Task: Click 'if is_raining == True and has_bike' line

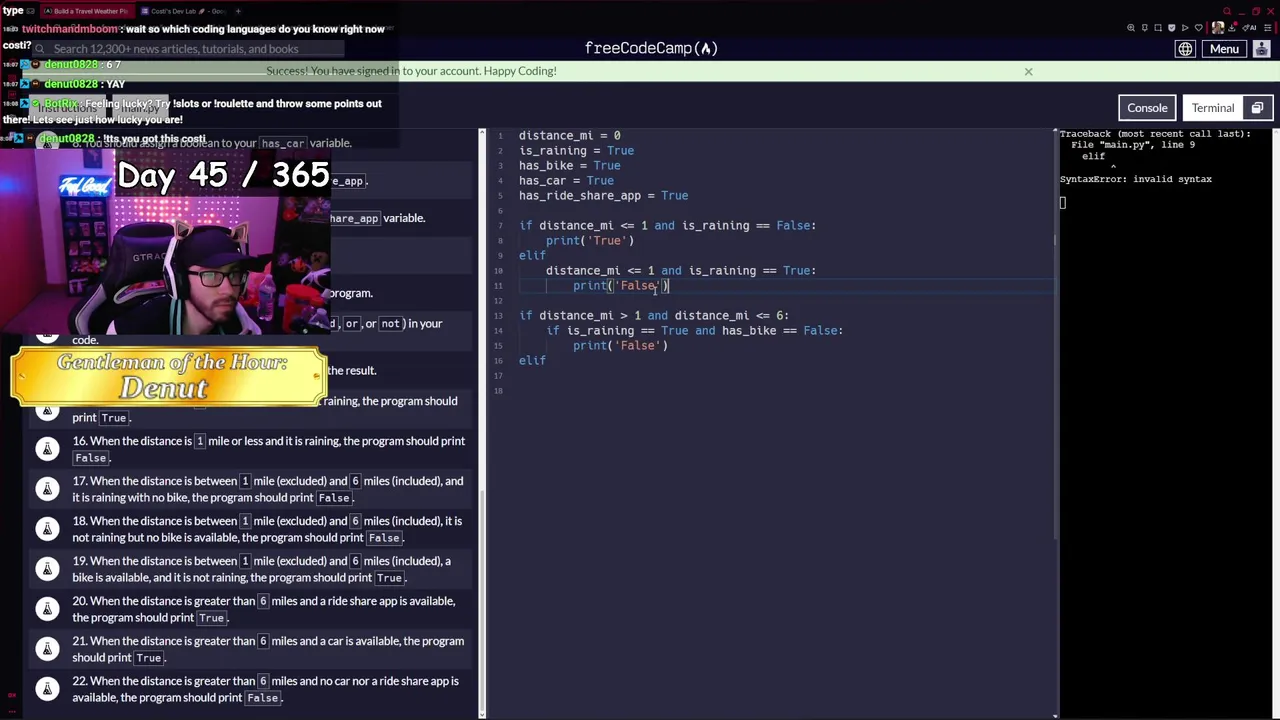Action: pyautogui.click(x=694, y=330)
